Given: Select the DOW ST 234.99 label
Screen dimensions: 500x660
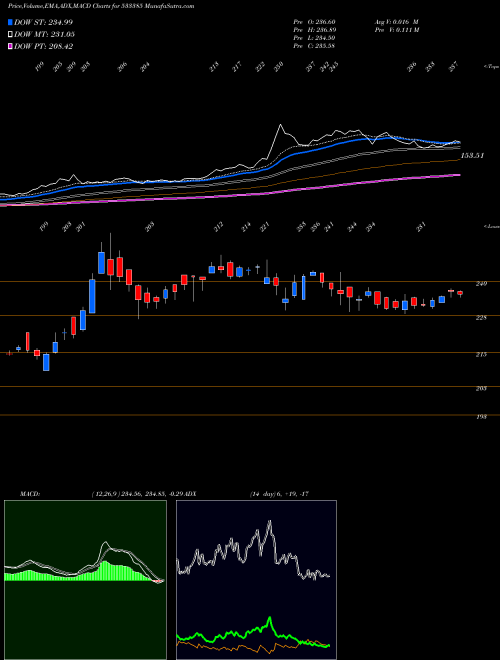Looking at the screenshot, I should pos(43,22).
